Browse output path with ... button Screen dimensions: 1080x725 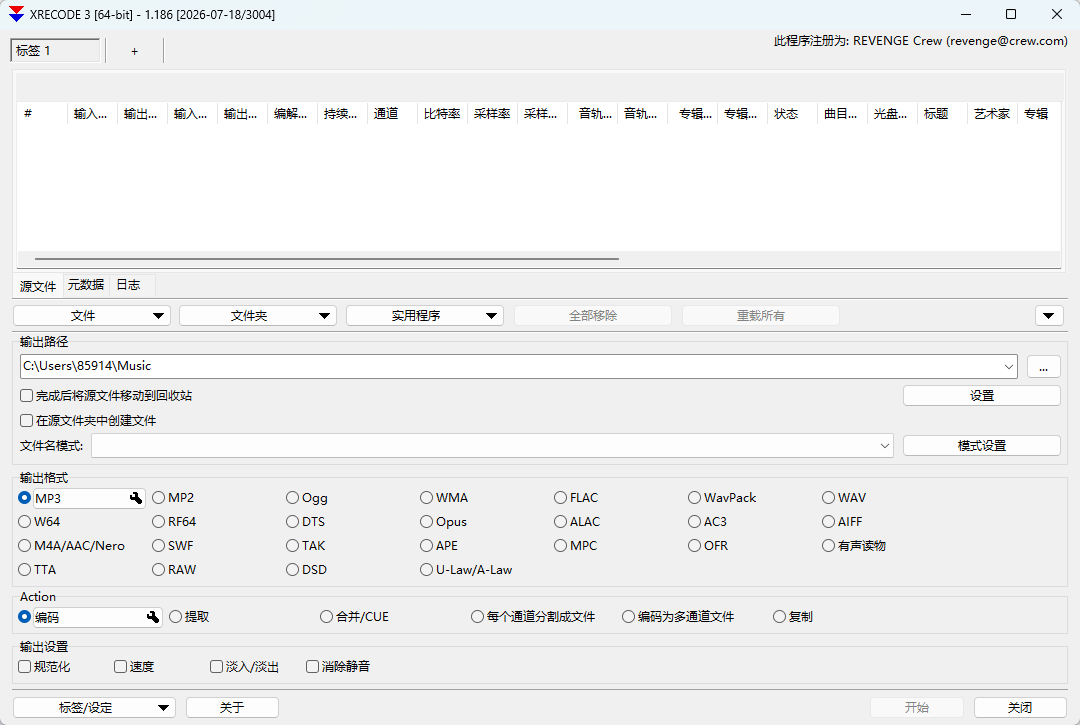(x=1043, y=367)
